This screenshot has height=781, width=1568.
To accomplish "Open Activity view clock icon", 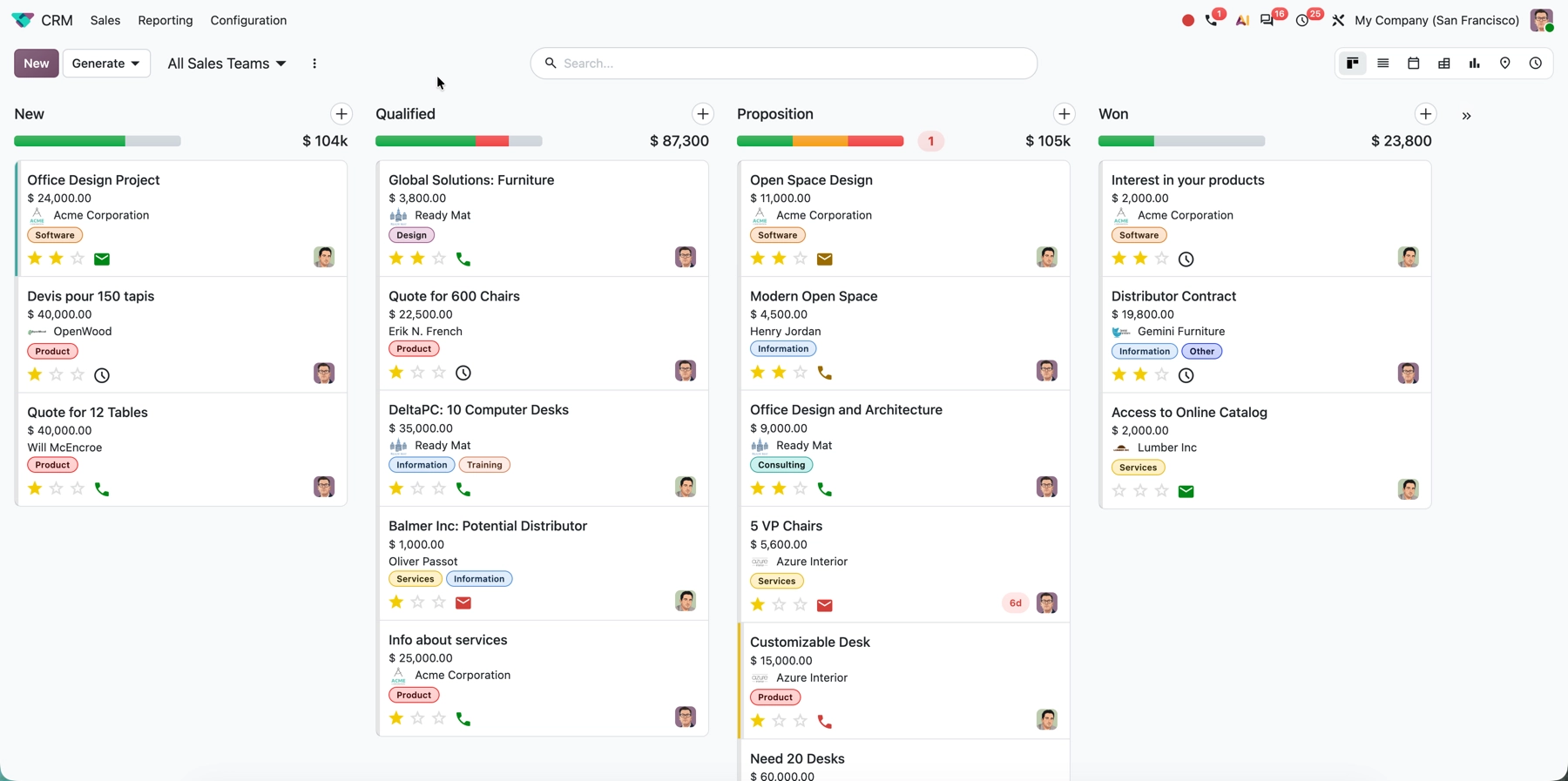I will [1536, 64].
